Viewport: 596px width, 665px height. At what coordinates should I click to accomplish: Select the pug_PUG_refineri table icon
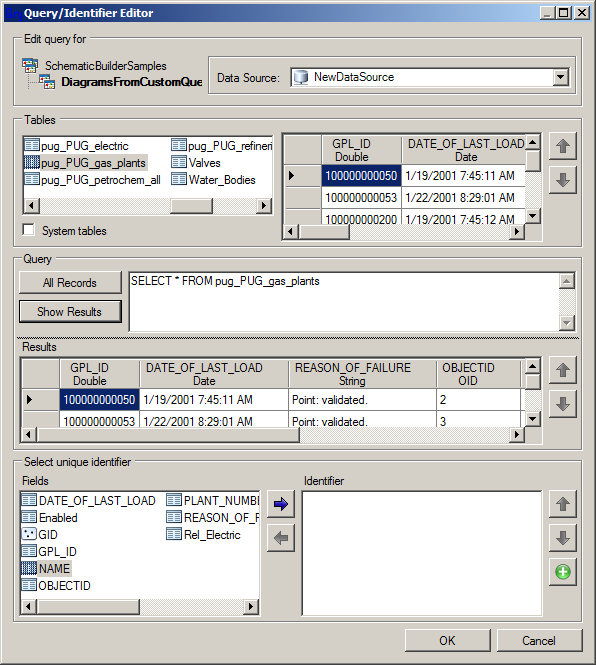179,145
